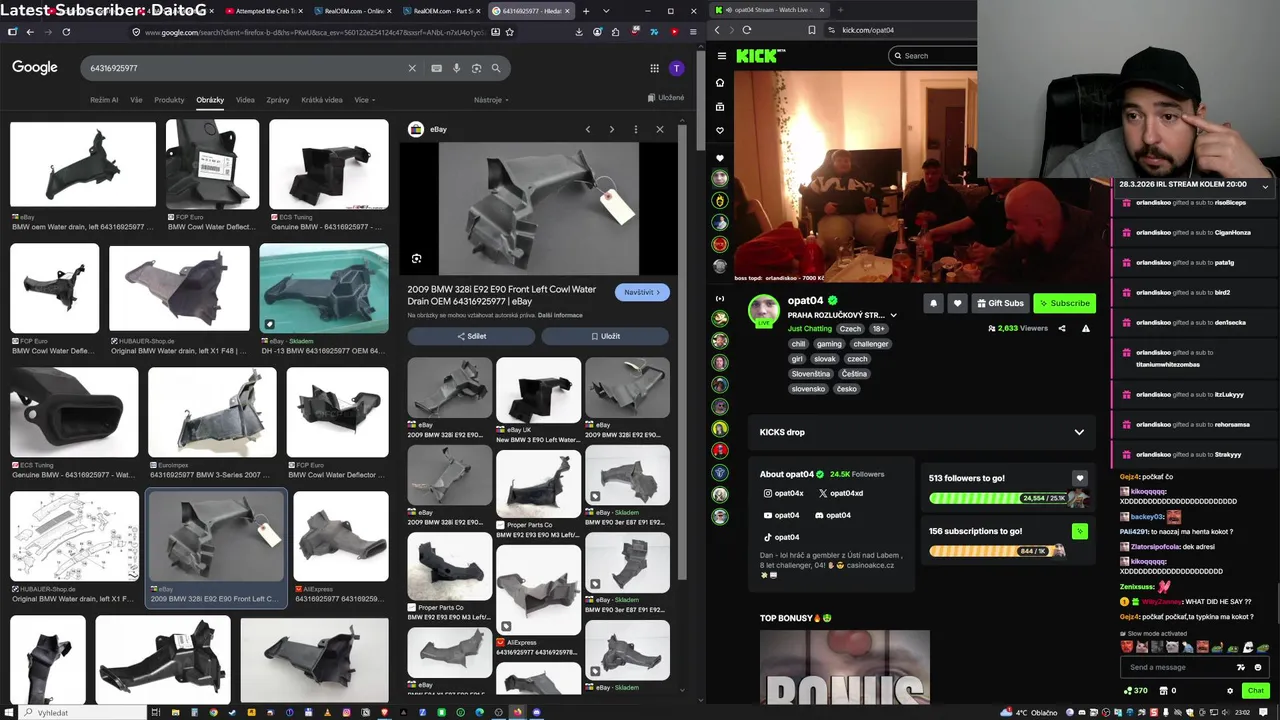The height and width of the screenshot is (720, 1280).
Task: Open chat settings gear icon
Action: point(1230,690)
